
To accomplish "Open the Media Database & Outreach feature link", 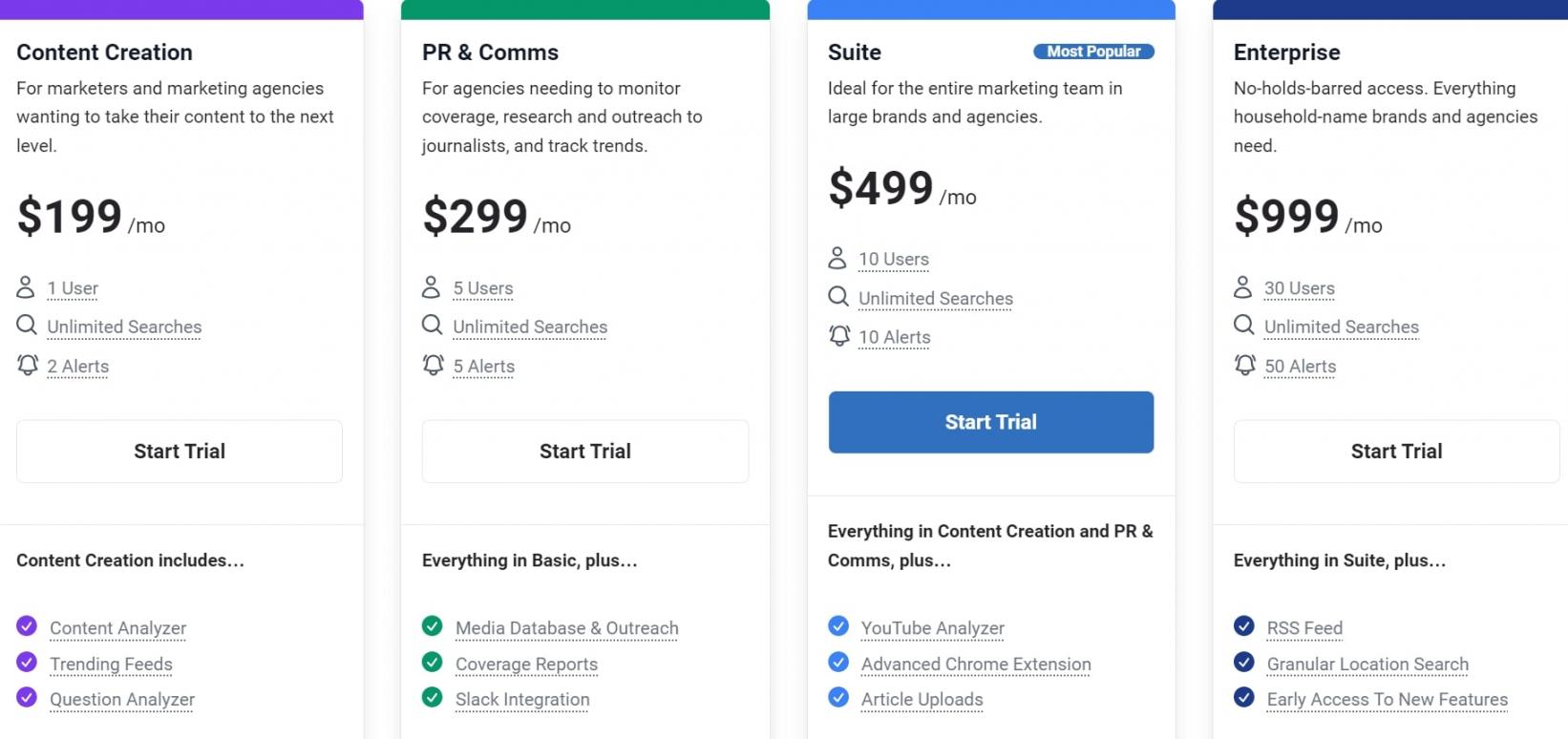I will [x=566, y=628].
